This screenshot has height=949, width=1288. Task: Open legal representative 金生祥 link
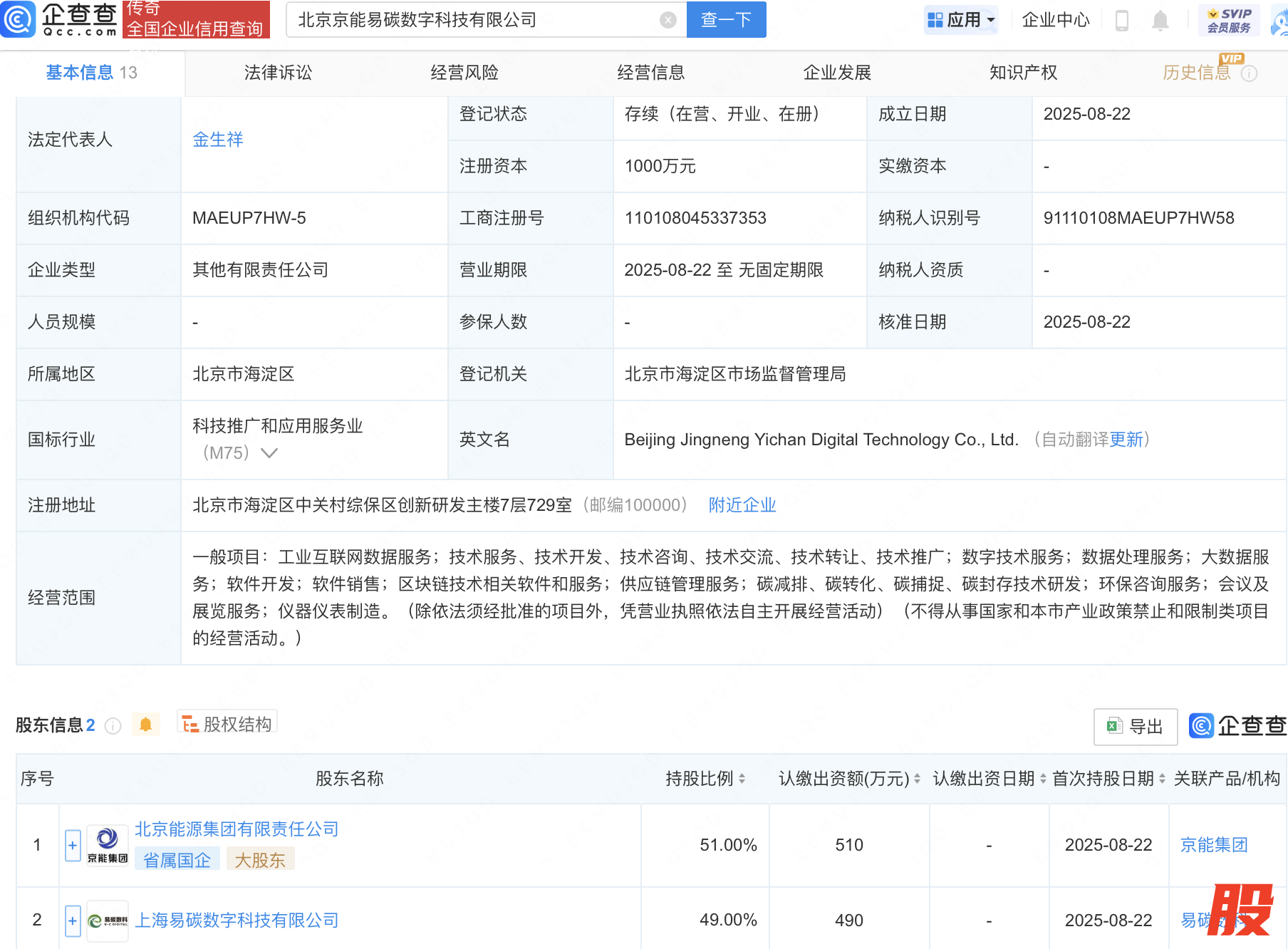point(218,140)
